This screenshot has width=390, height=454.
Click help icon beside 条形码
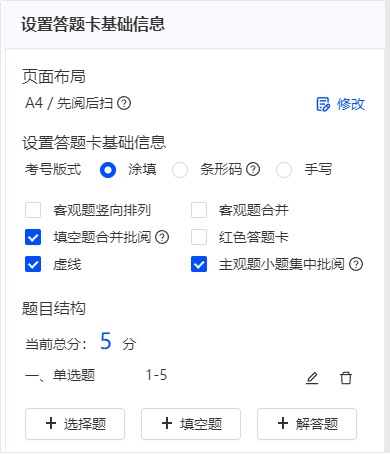(253, 169)
